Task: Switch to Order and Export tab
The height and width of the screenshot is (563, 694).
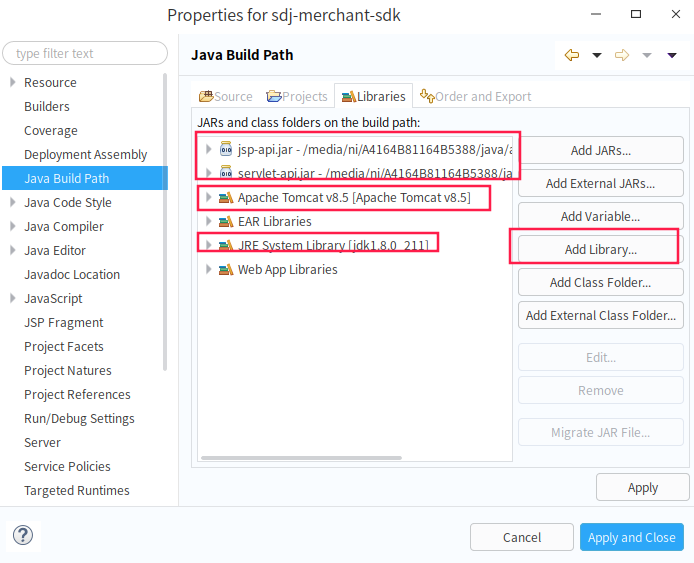Action: (476, 96)
